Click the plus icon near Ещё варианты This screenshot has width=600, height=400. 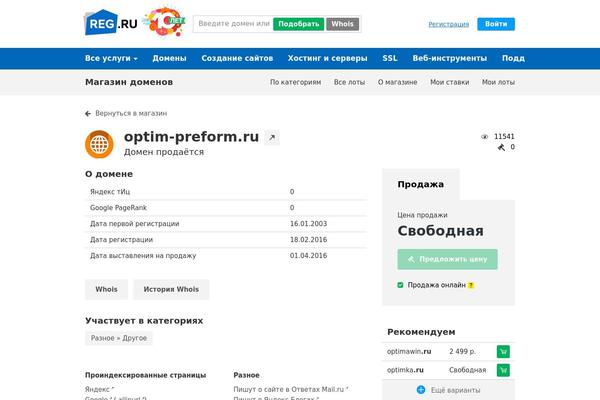(x=421, y=390)
